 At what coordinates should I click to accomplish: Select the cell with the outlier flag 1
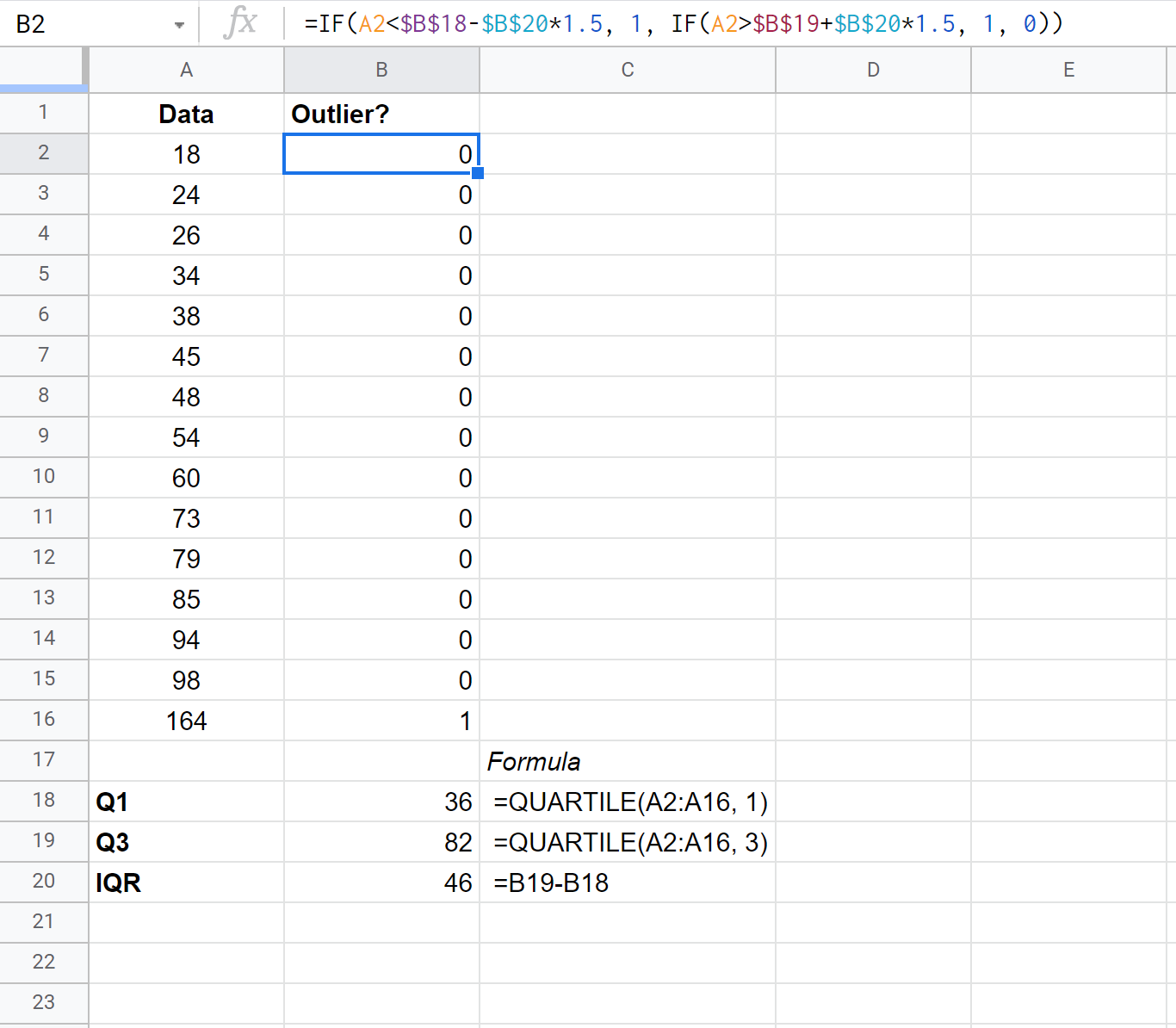(381, 721)
